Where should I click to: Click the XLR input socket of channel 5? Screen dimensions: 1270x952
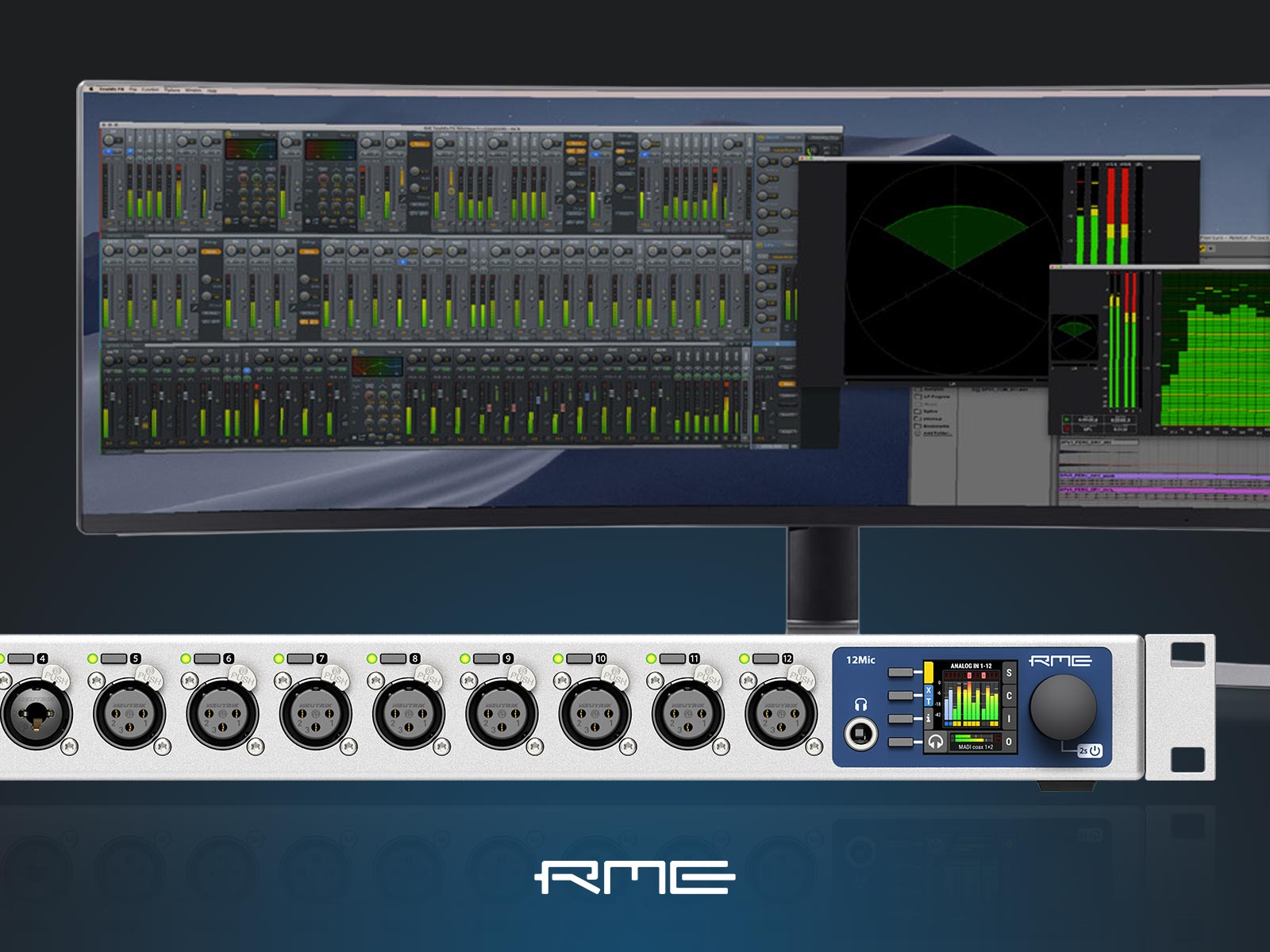point(129,713)
